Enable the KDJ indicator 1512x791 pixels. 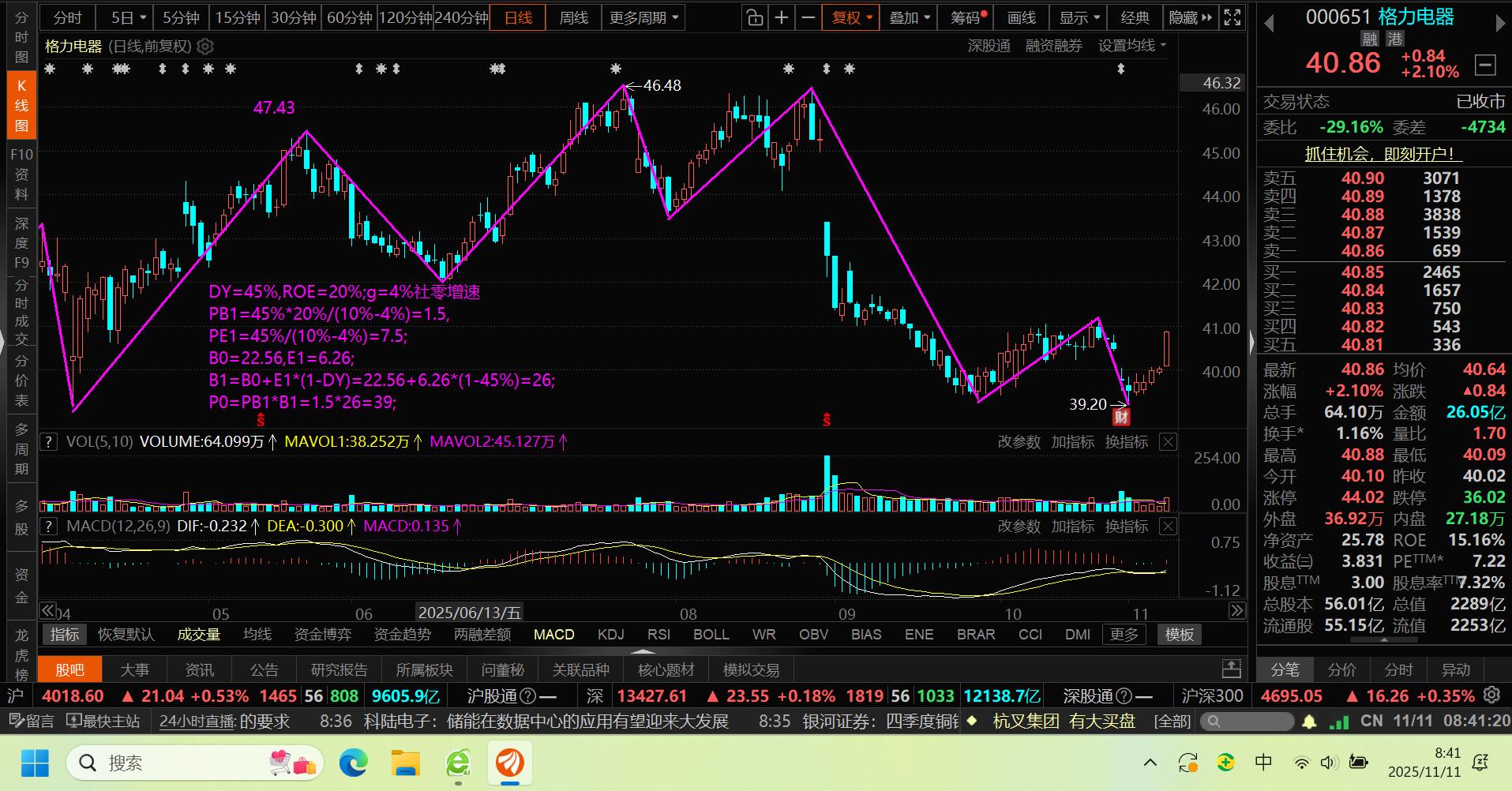pyautogui.click(x=611, y=634)
